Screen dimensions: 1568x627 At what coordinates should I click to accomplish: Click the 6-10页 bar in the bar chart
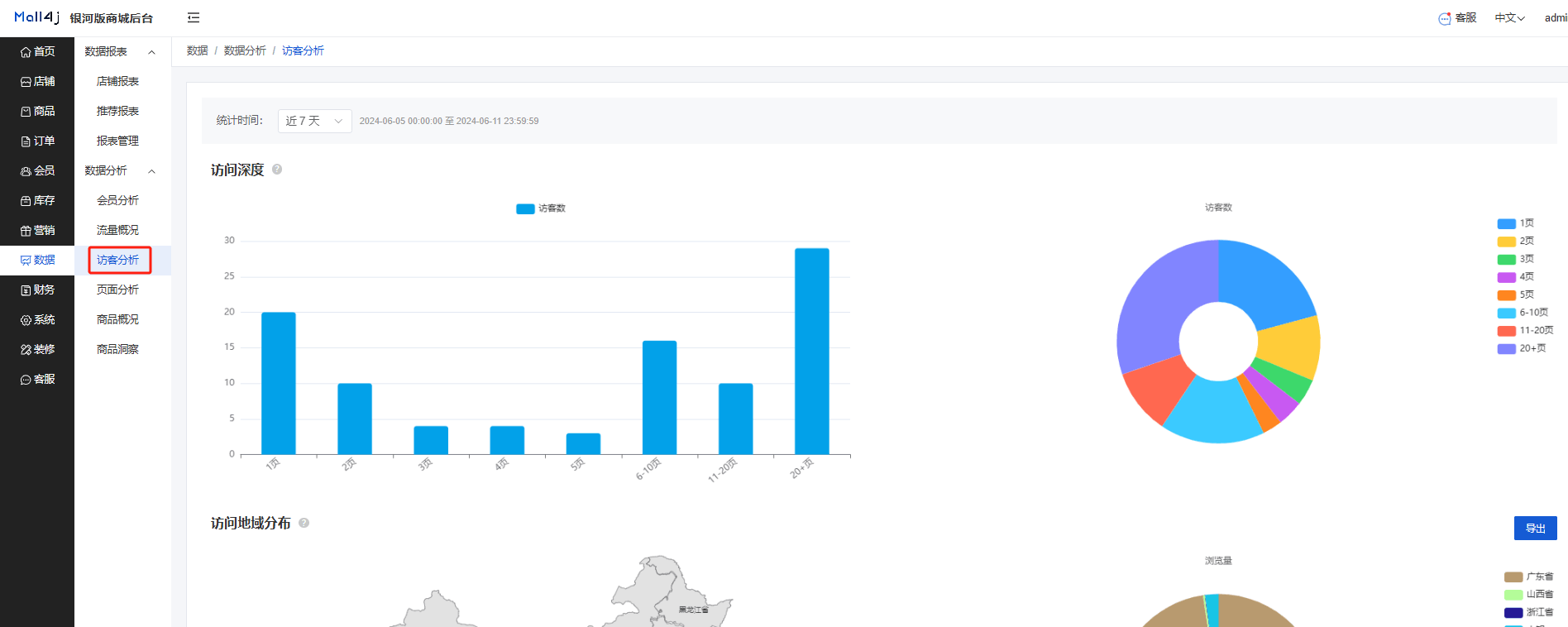(659, 397)
